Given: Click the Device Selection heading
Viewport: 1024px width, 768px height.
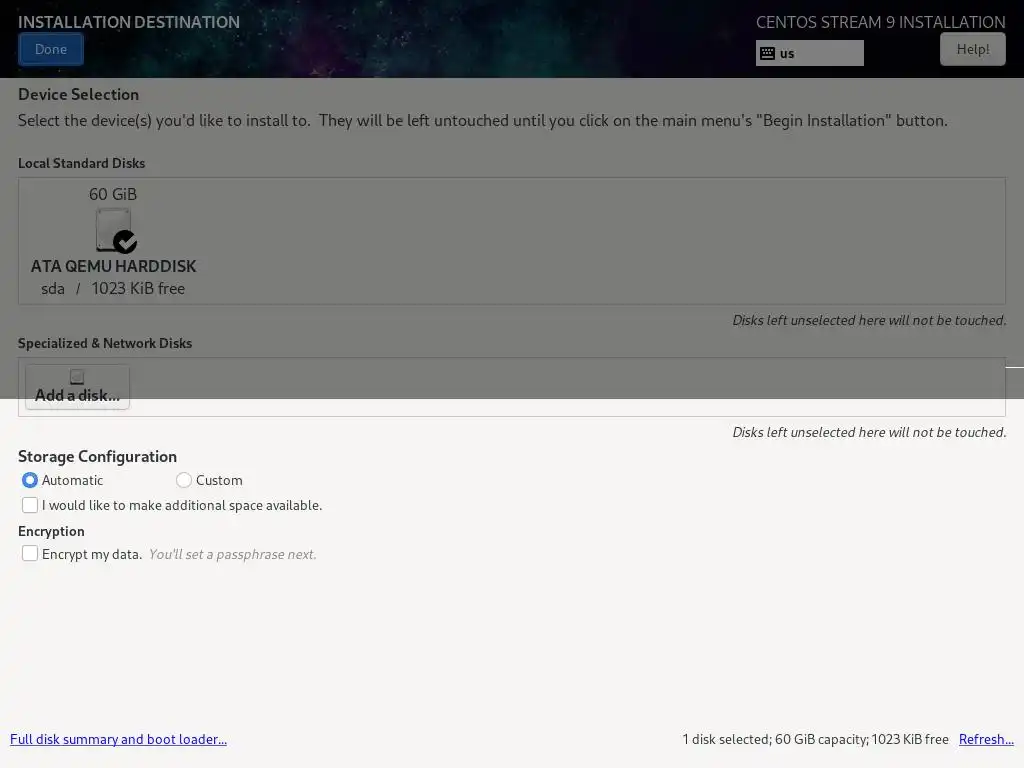Looking at the screenshot, I should tap(78, 95).
